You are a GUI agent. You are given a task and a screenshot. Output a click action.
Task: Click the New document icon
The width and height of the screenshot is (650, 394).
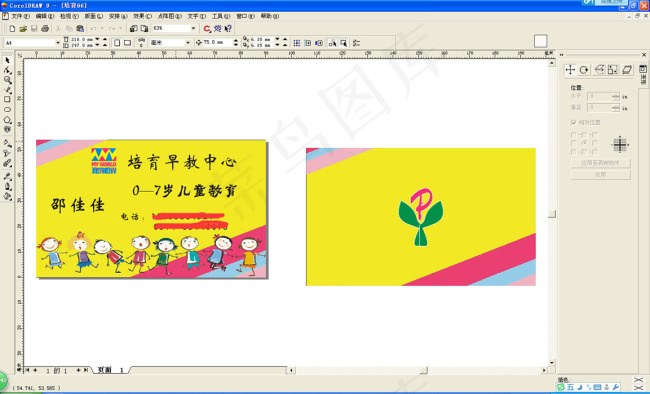click(12, 29)
